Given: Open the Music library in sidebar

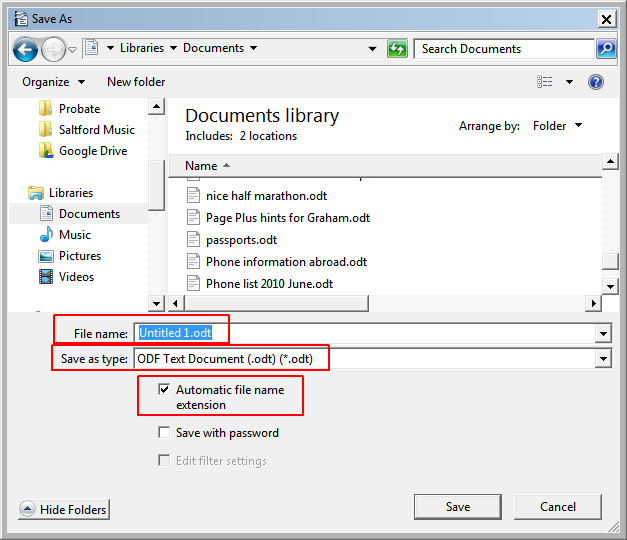Looking at the screenshot, I should click(x=74, y=235).
